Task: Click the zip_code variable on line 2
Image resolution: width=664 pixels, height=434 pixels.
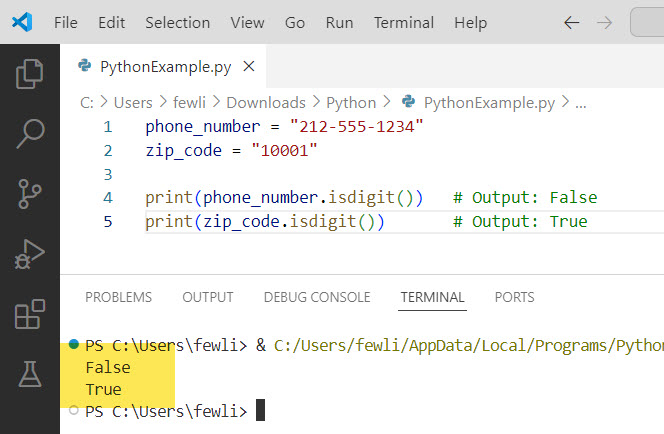Action: (x=183, y=151)
